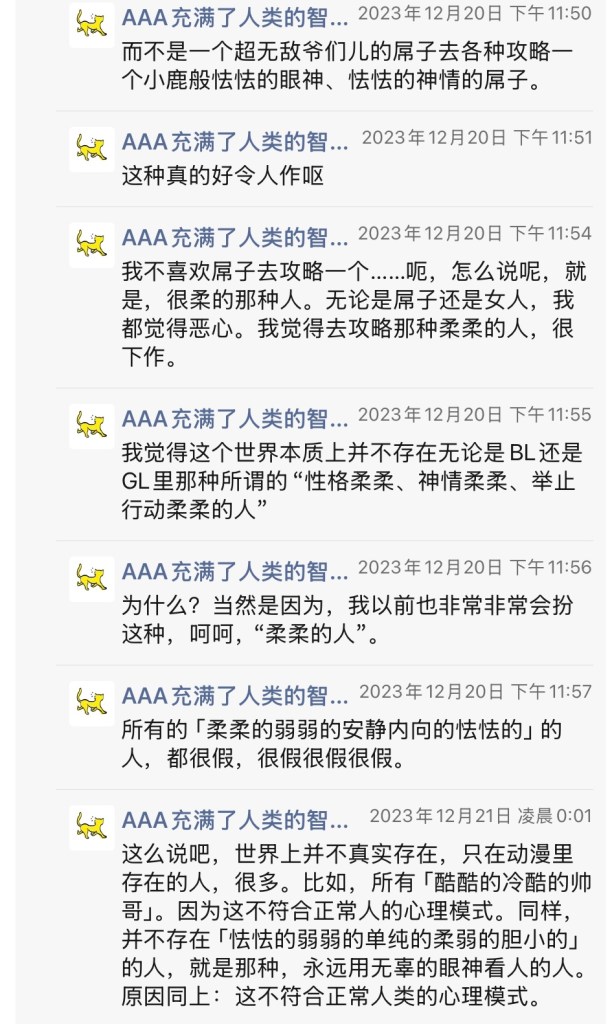
Task: Open the avatar of the 凌晨 0:01 message
Action: 91,827
